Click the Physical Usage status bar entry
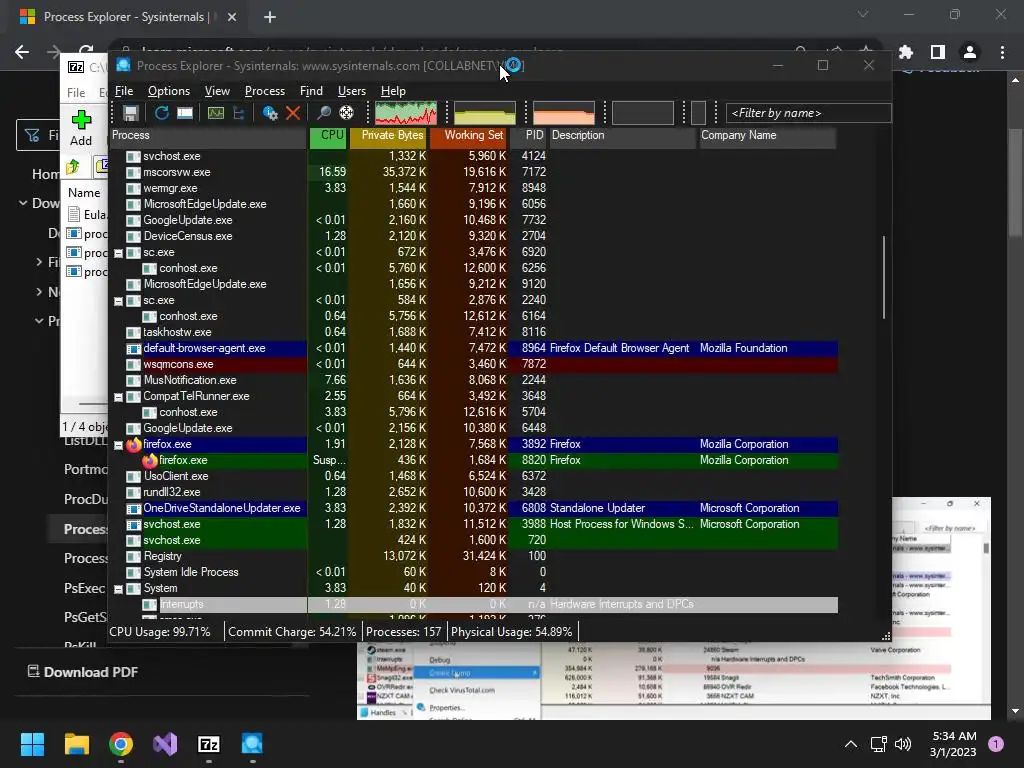The width and height of the screenshot is (1024, 768). pyautogui.click(x=511, y=632)
